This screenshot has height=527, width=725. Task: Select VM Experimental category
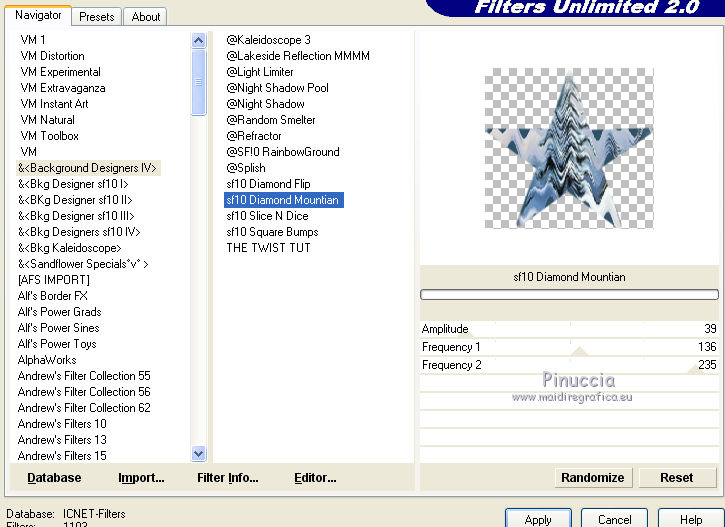click(x=60, y=72)
